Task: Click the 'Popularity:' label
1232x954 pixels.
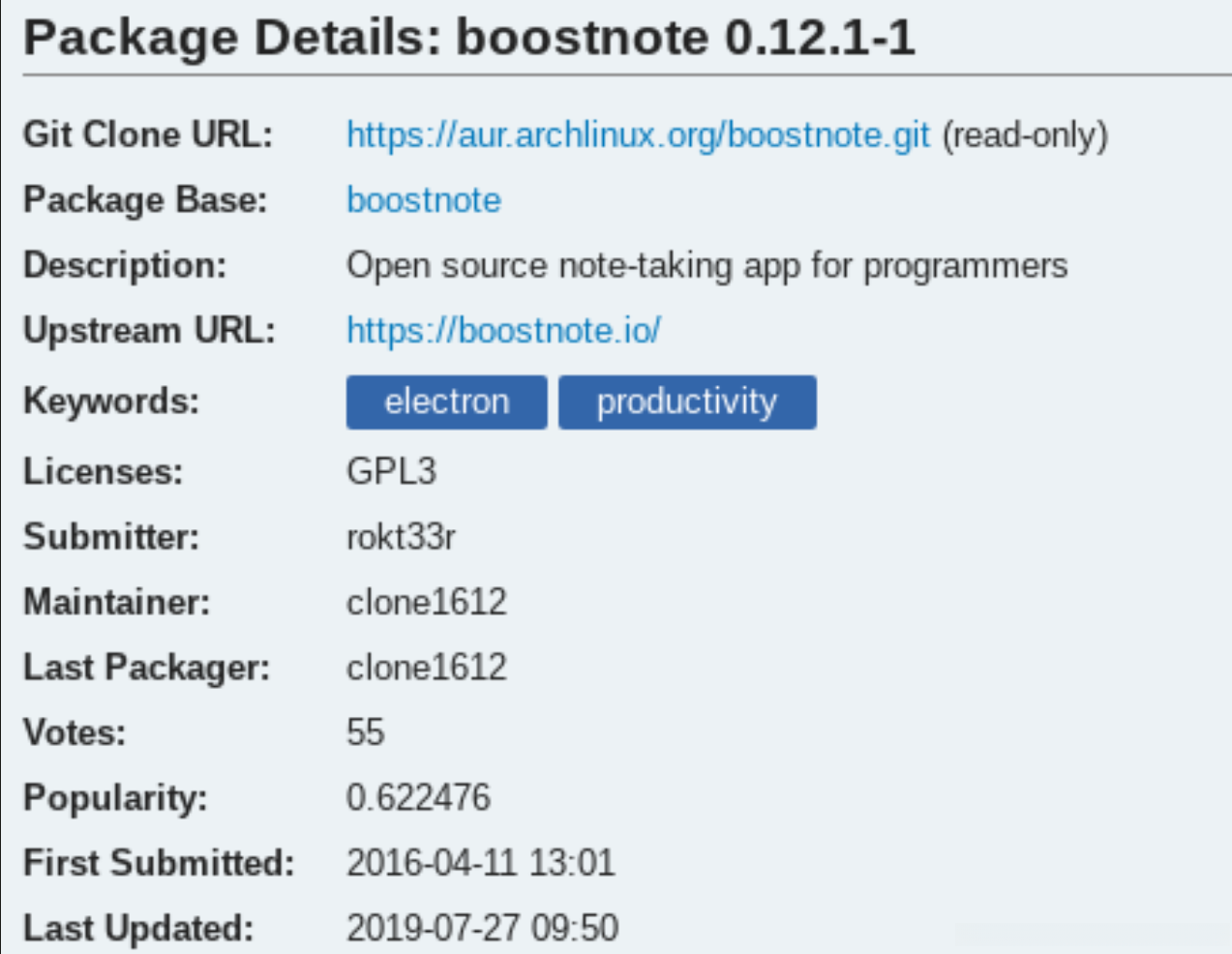Action: click(116, 798)
